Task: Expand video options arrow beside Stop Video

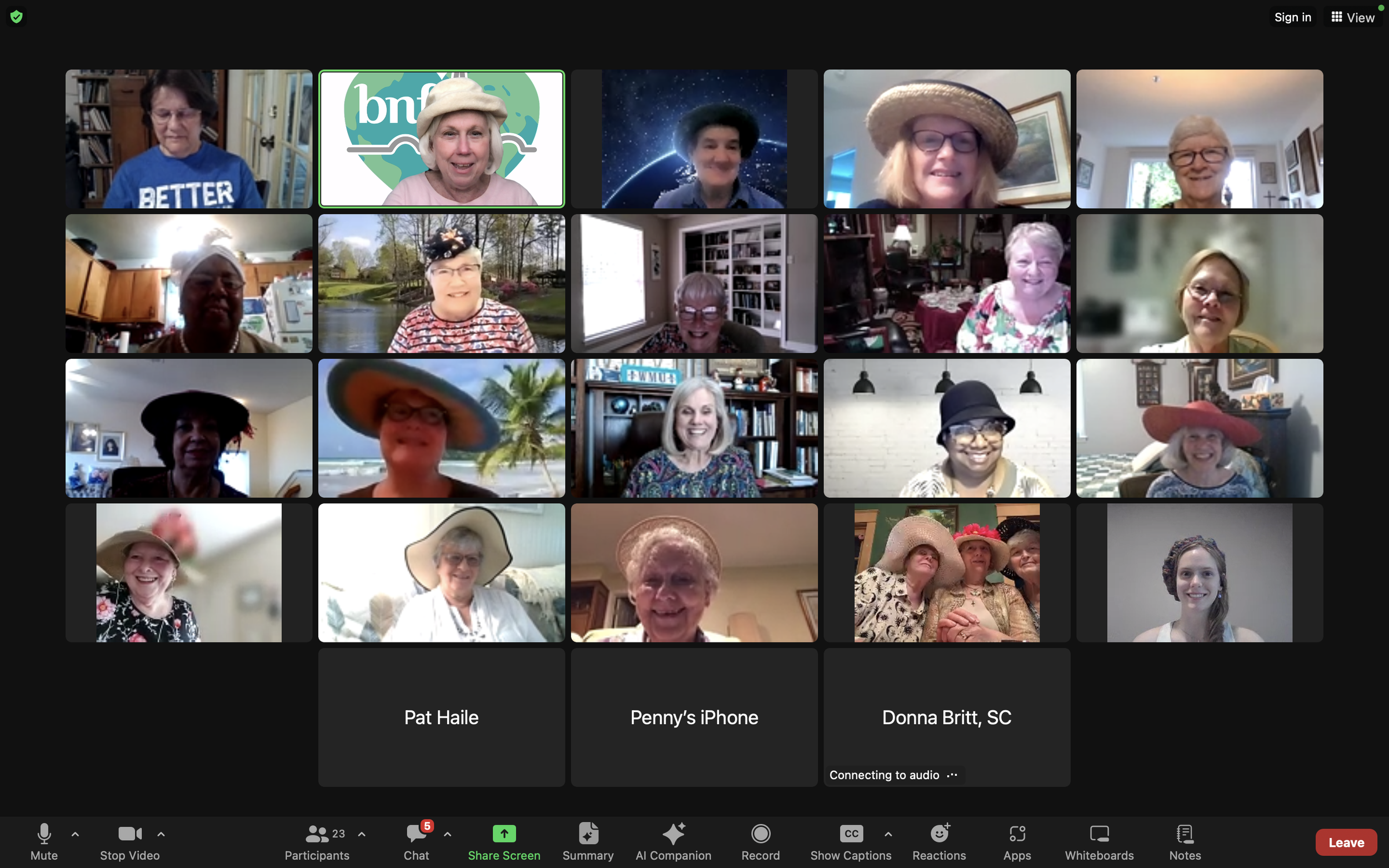Action: click(x=161, y=834)
